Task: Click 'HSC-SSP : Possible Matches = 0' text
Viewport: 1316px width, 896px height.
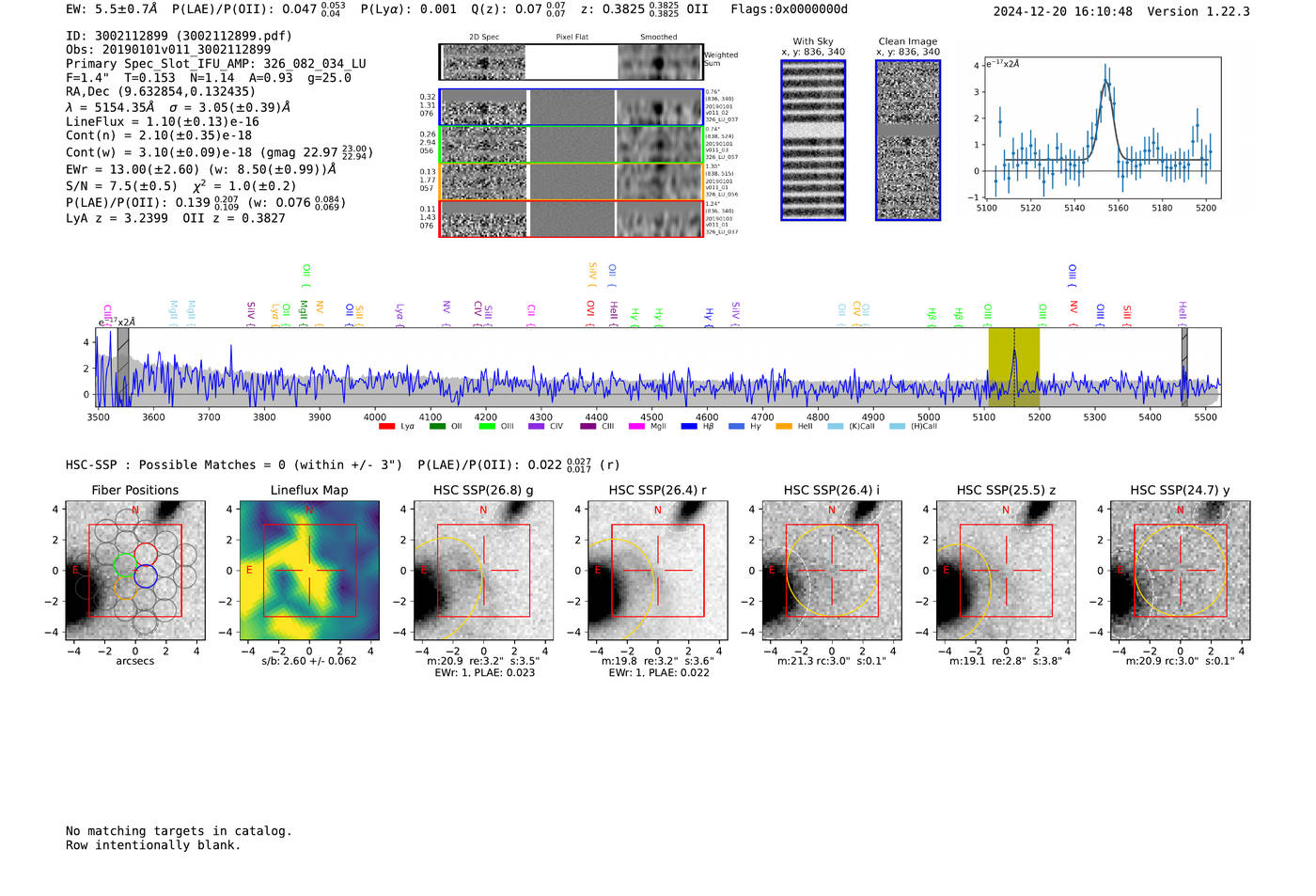Action: [x=176, y=464]
